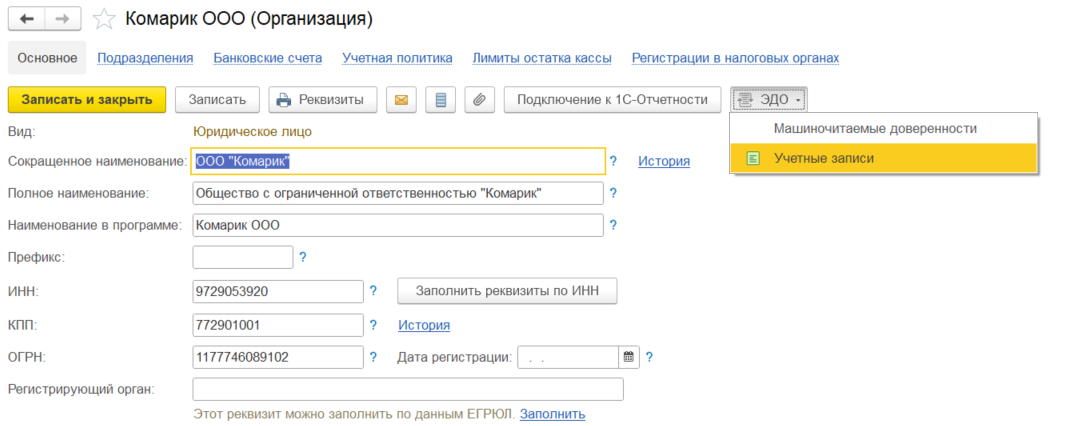Click the forward arrow navigation icon

[x=63, y=18]
